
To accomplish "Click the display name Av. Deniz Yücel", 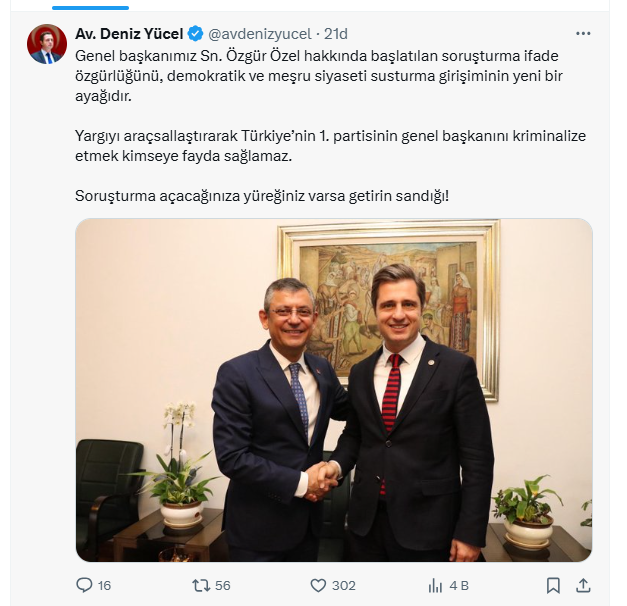I will click(129, 34).
